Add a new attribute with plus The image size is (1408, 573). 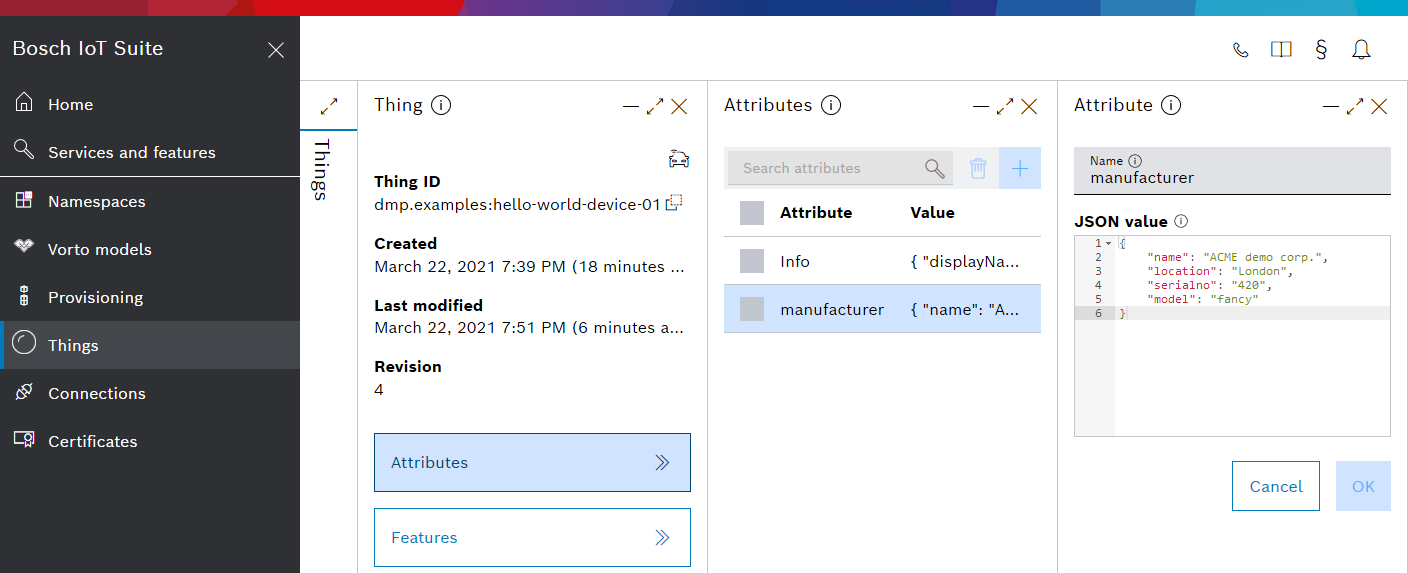pyautogui.click(x=1020, y=168)
